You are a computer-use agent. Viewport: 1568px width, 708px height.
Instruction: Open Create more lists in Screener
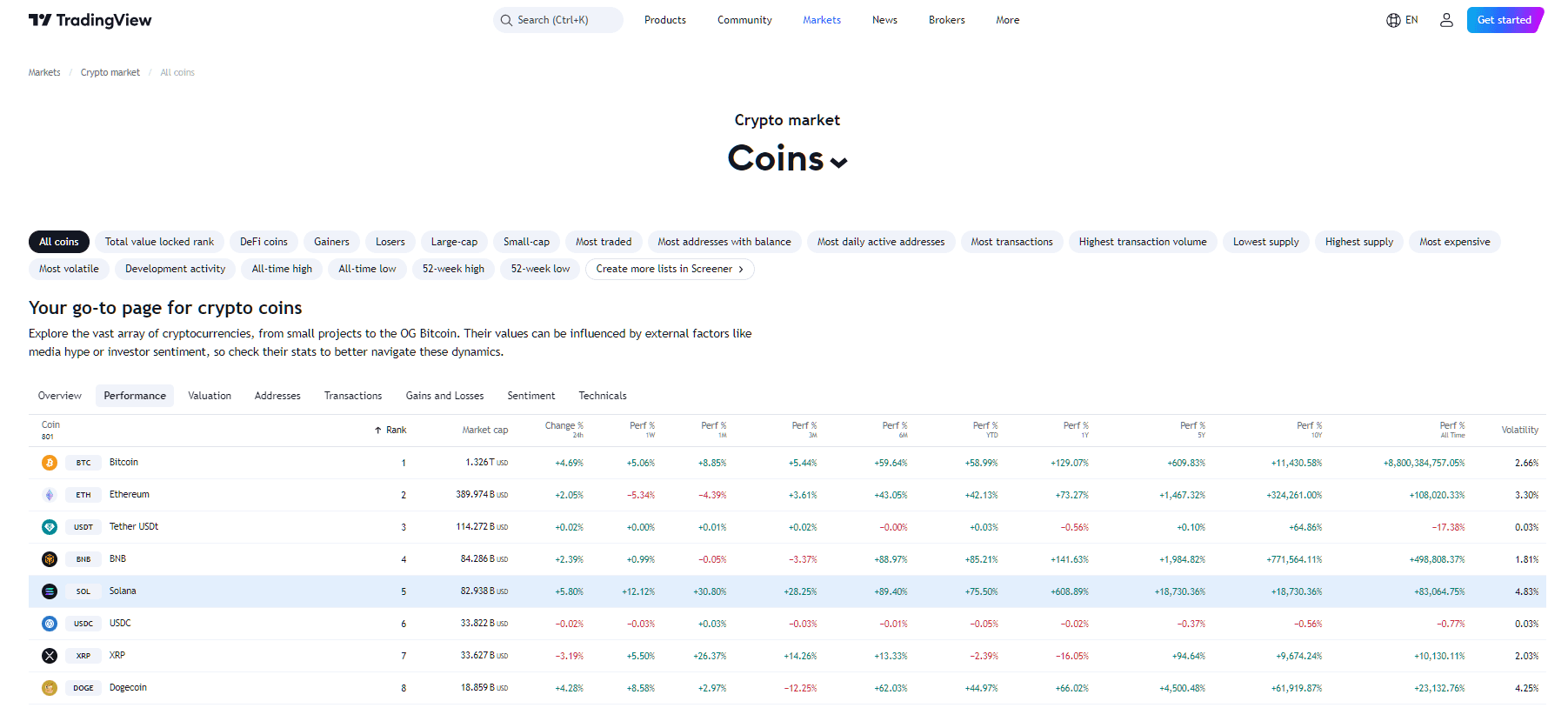670,269
